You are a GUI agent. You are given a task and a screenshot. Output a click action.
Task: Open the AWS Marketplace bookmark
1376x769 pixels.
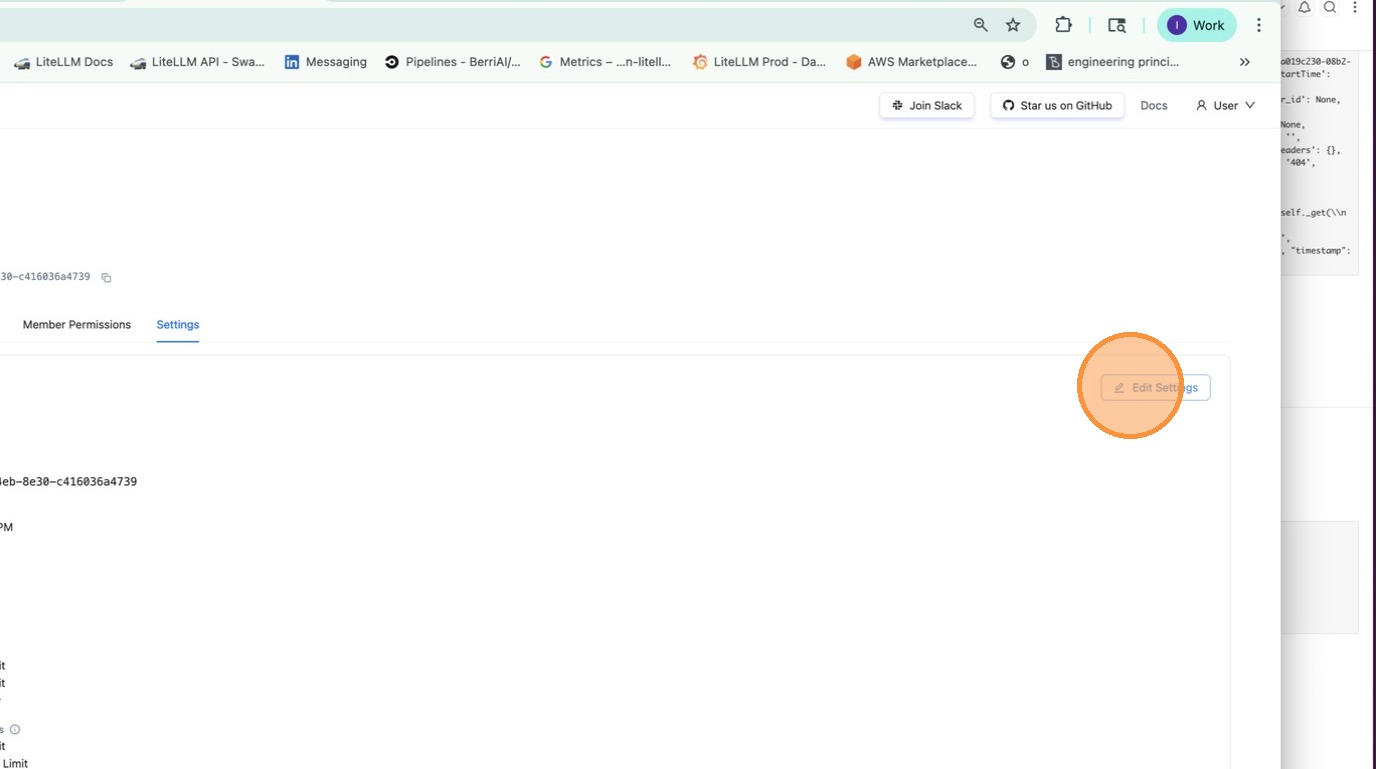coord(912,62)
